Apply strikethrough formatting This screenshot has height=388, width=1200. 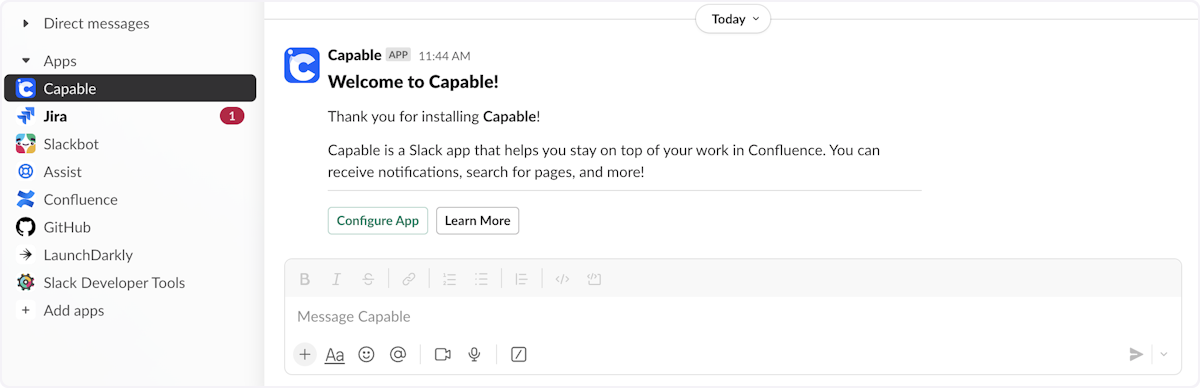368,279
